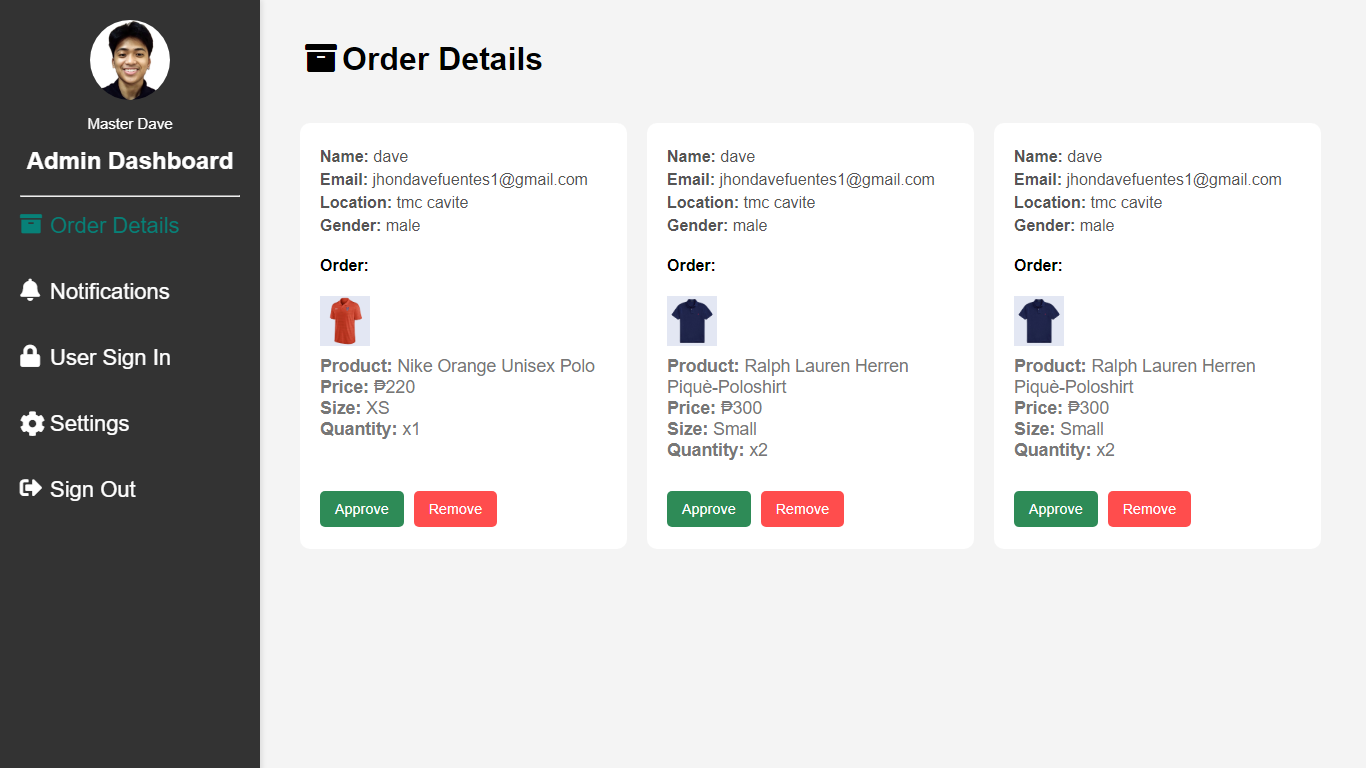This screenshot has height=768, width=1366.
Task: Click the User Sign In lock icon
Action: tap(30, 356)
